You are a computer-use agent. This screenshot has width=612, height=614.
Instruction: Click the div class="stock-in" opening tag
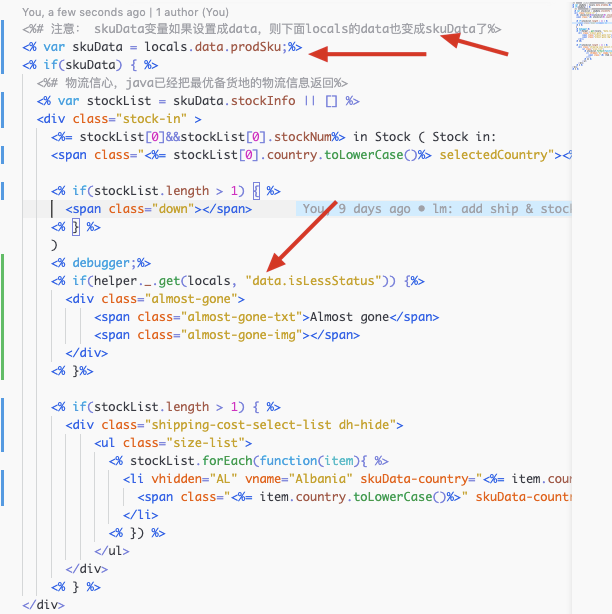(x=119, y=119)
